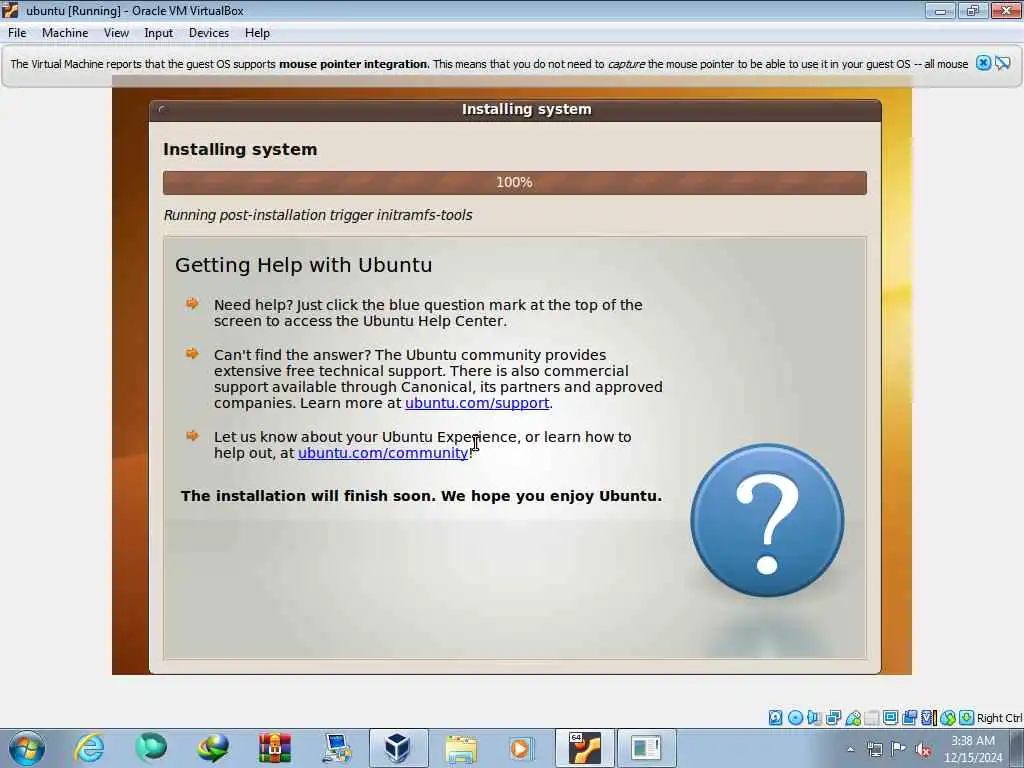Click the installation progress bar at 100%
1024x768 pixels.
[515, 183]
